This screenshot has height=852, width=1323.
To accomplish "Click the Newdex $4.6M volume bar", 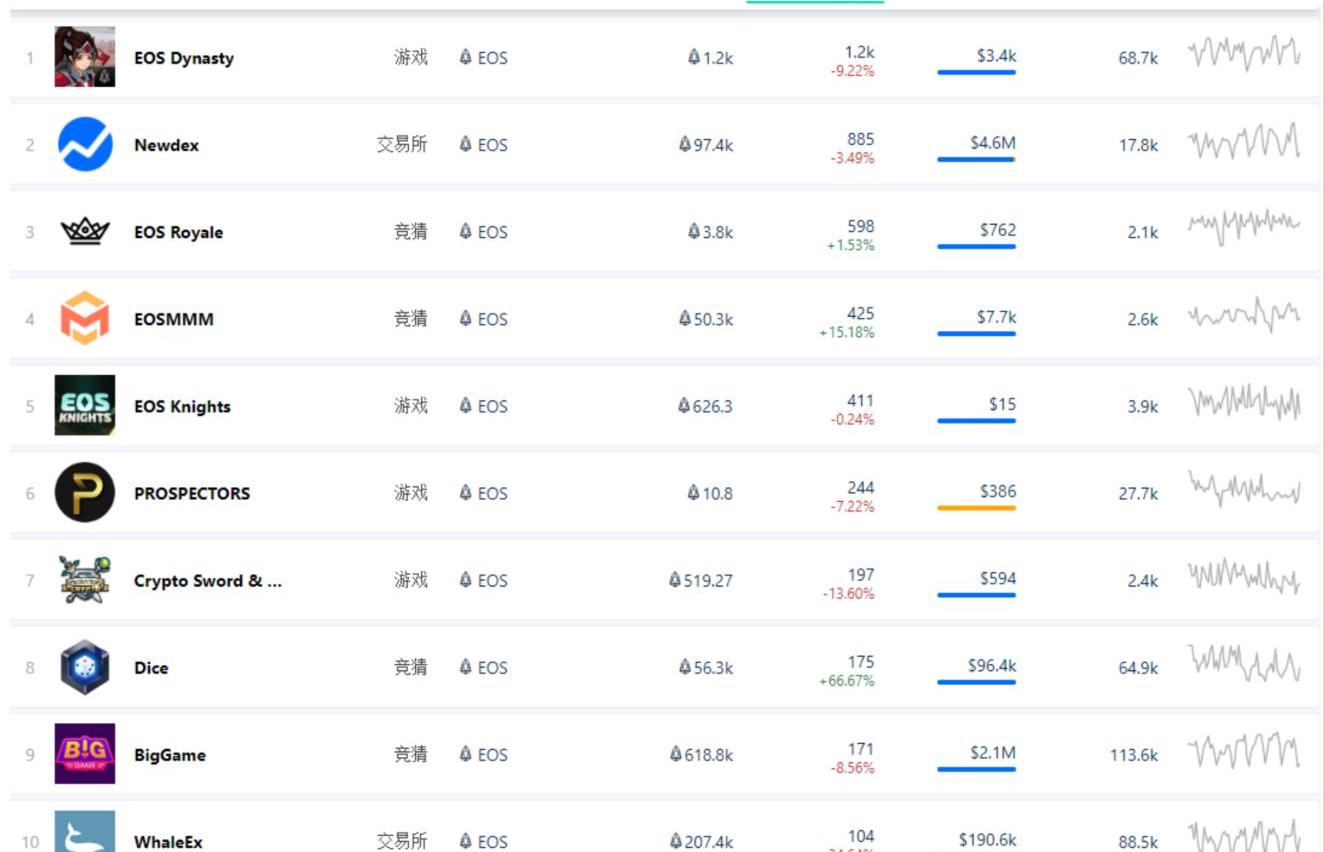I will (976, 159).
